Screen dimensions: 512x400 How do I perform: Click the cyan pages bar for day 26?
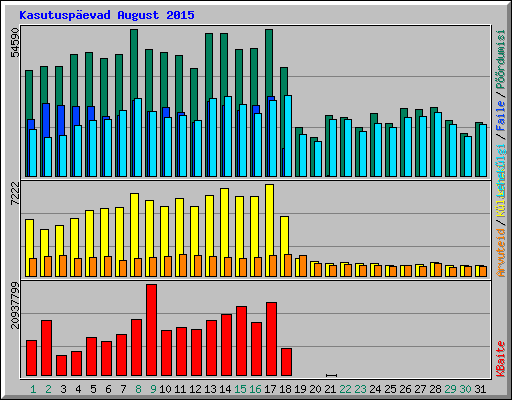408,147
